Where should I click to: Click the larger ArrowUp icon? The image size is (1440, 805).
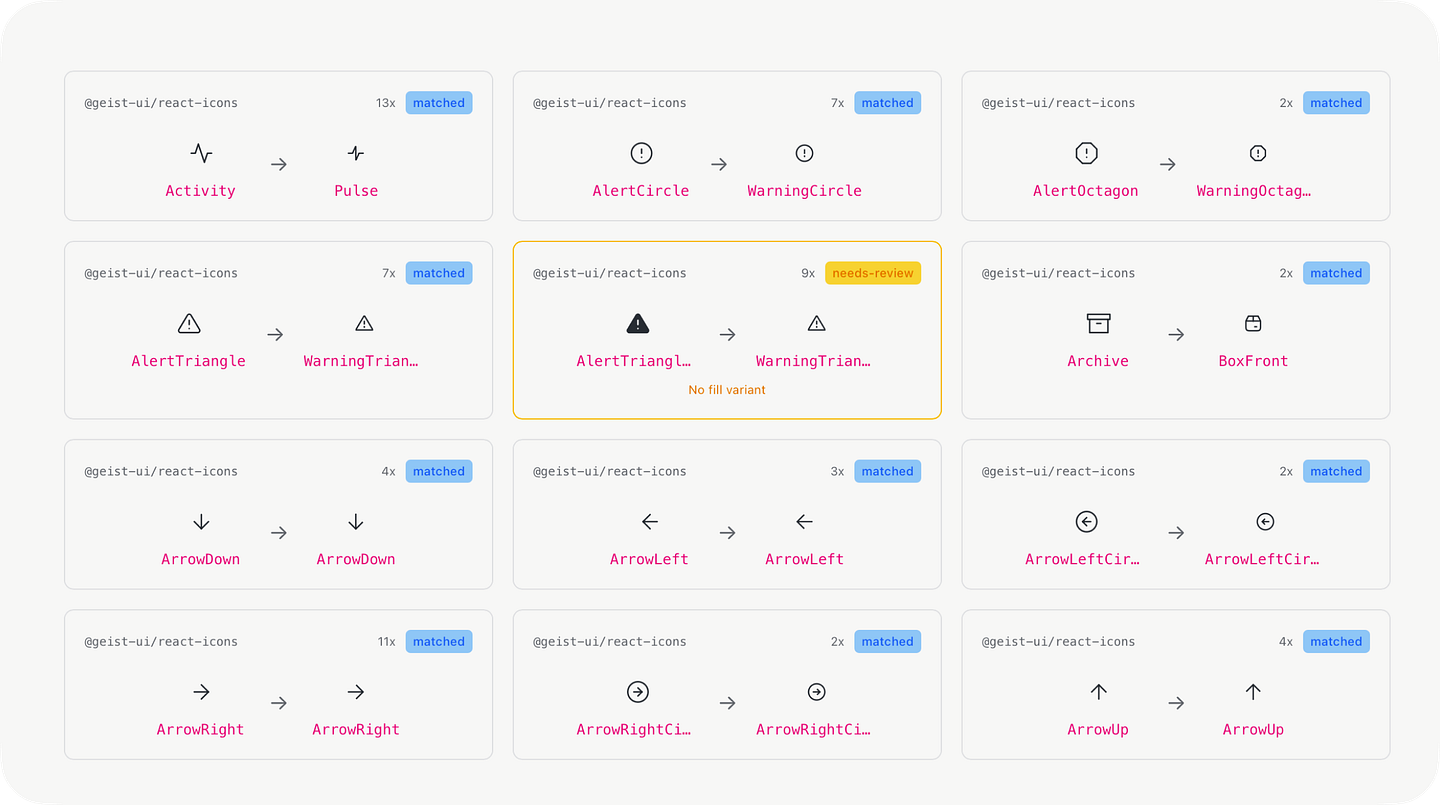click(x=1098, y=691)
